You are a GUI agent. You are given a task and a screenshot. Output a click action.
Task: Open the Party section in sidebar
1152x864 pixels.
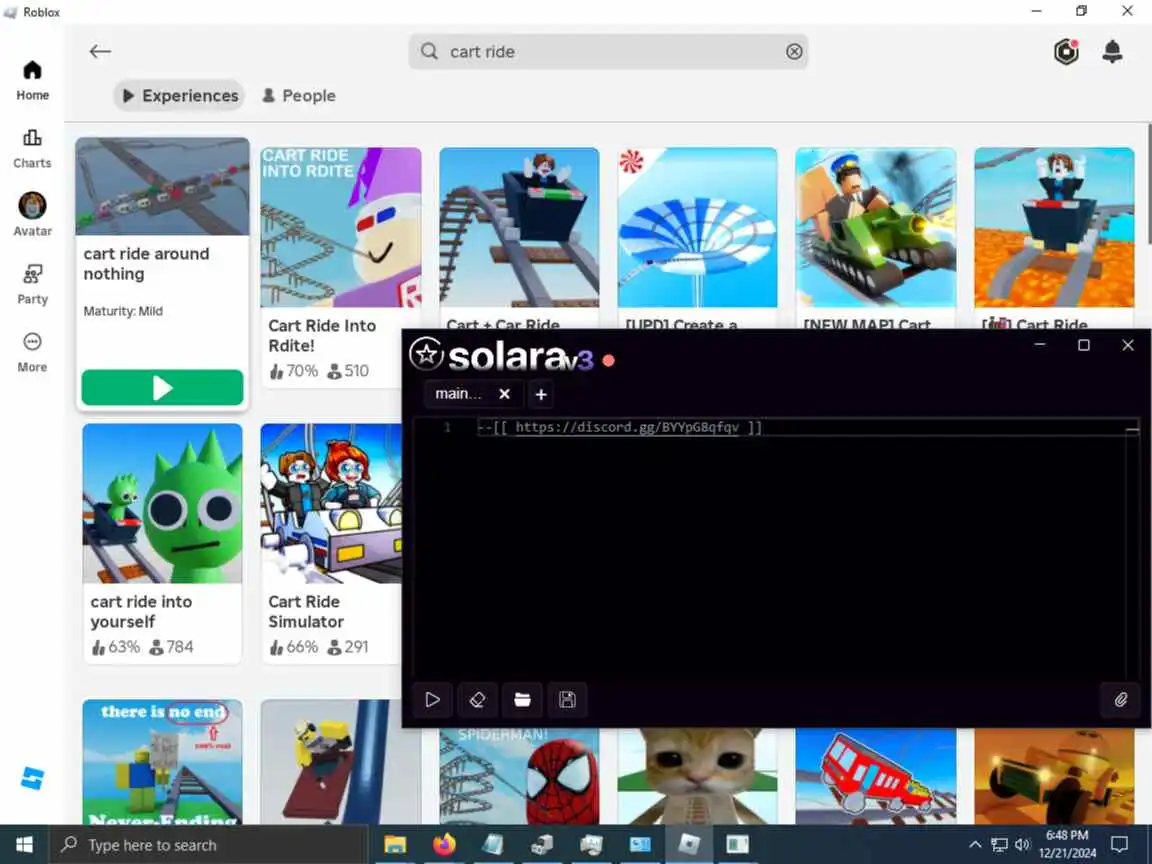[x=32, y=284]
